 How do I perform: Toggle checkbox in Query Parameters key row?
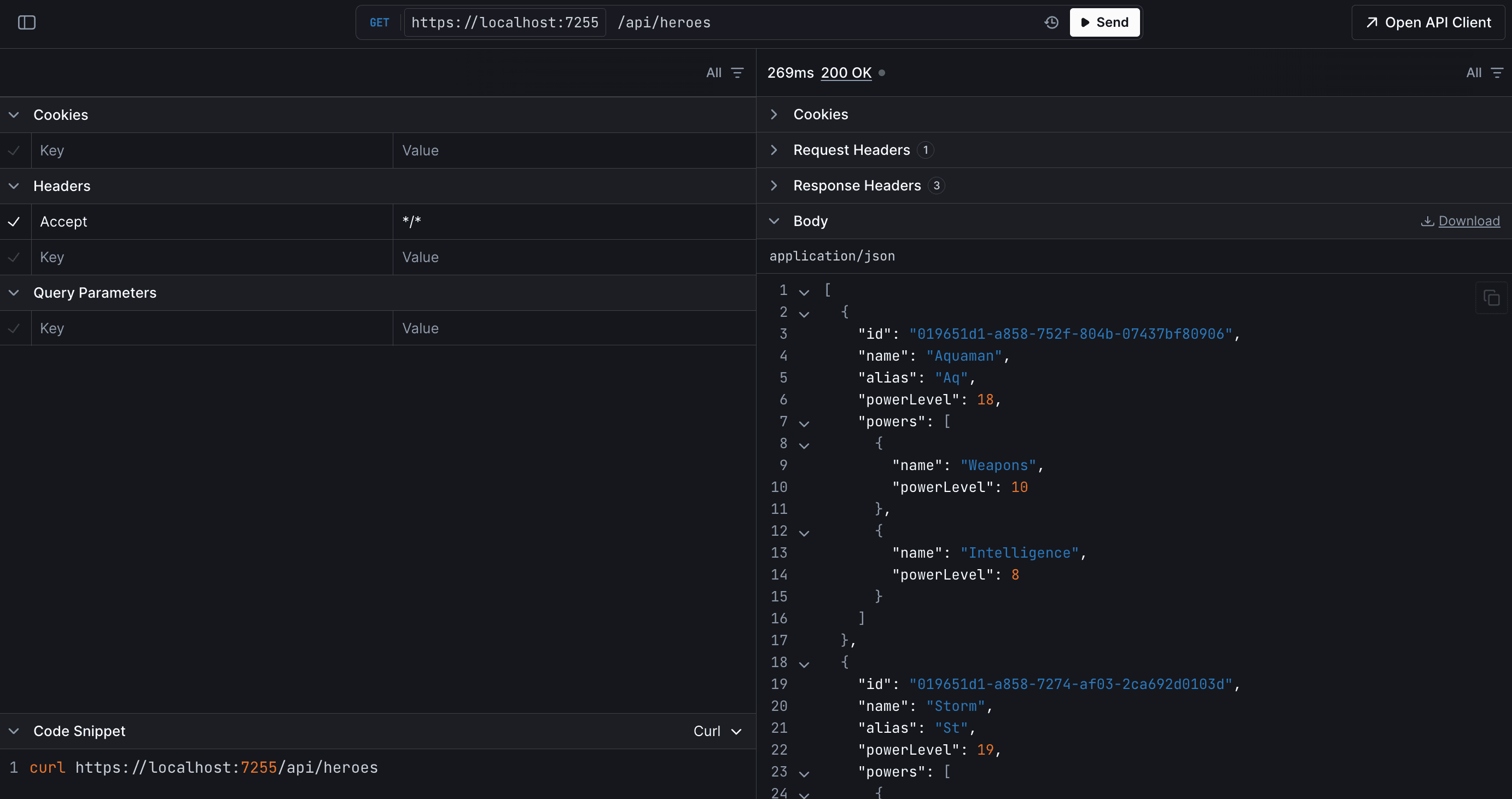point(14,328)
